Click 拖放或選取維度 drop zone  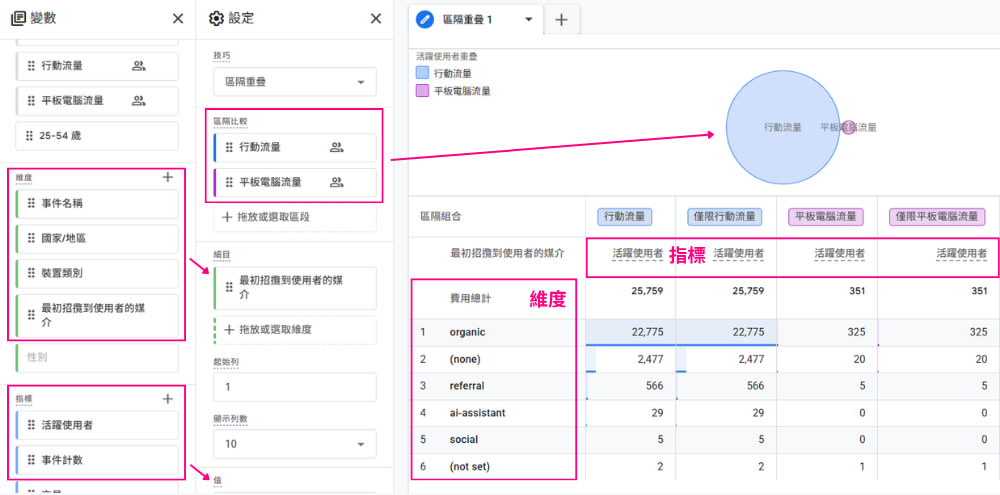[x=295, y=330]
